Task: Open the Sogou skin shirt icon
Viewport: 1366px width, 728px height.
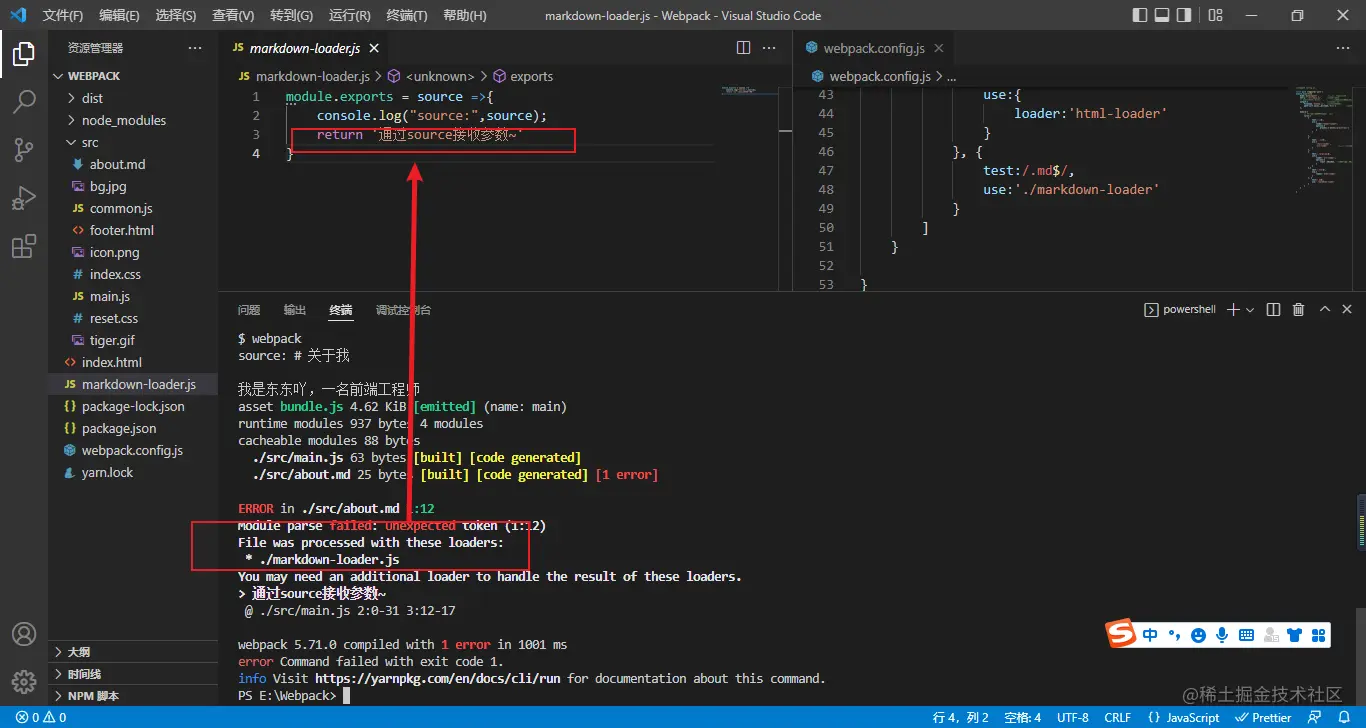Action: (1295, 635)
